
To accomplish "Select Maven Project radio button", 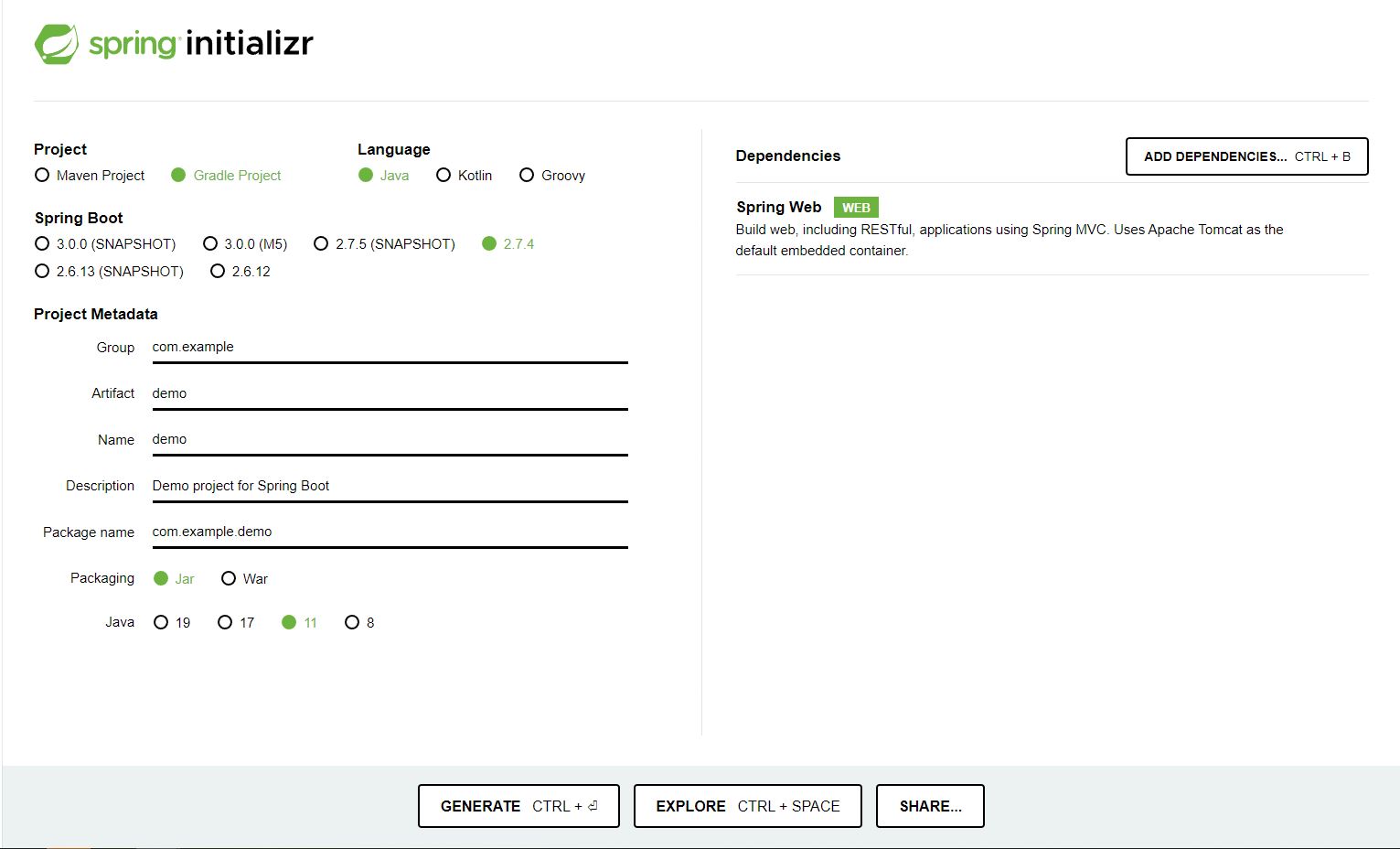I will coord(90,175).
